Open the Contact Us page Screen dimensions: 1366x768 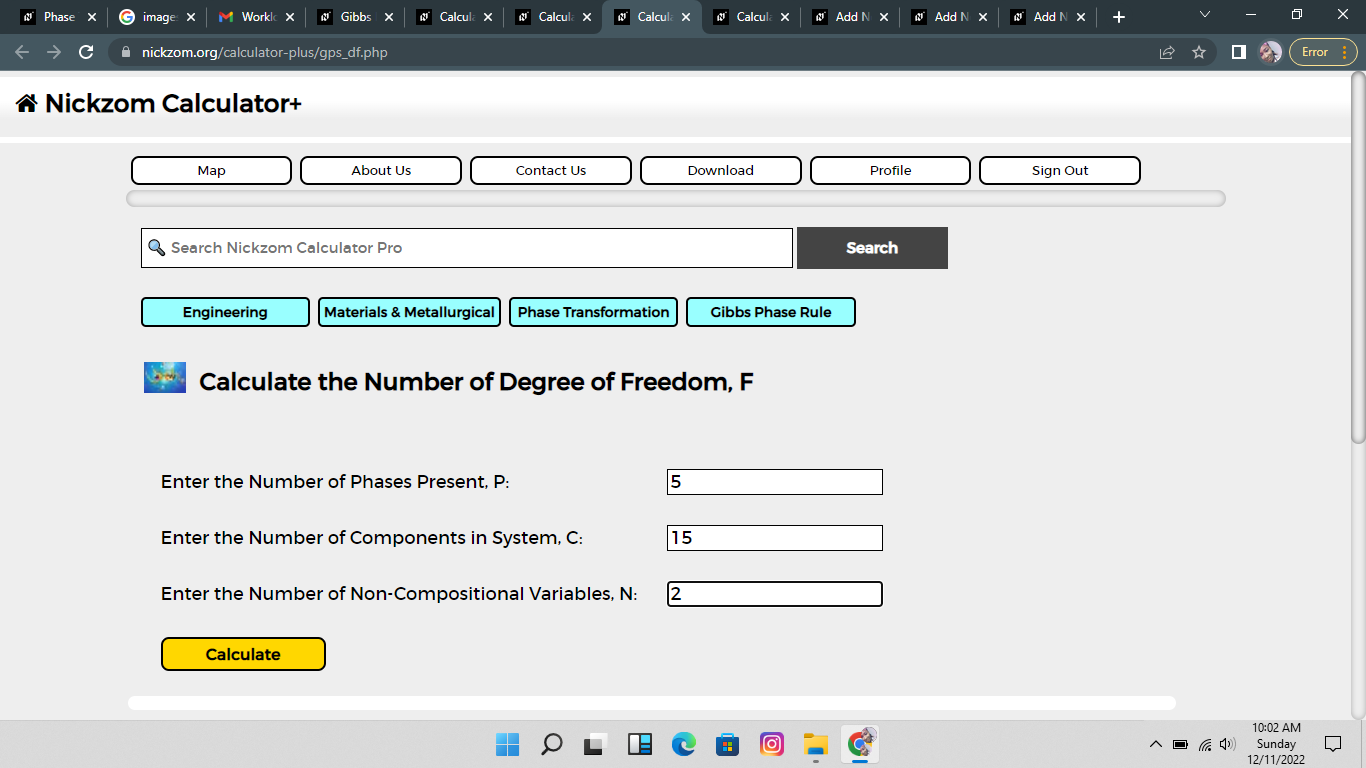click(x=551, y=170)
